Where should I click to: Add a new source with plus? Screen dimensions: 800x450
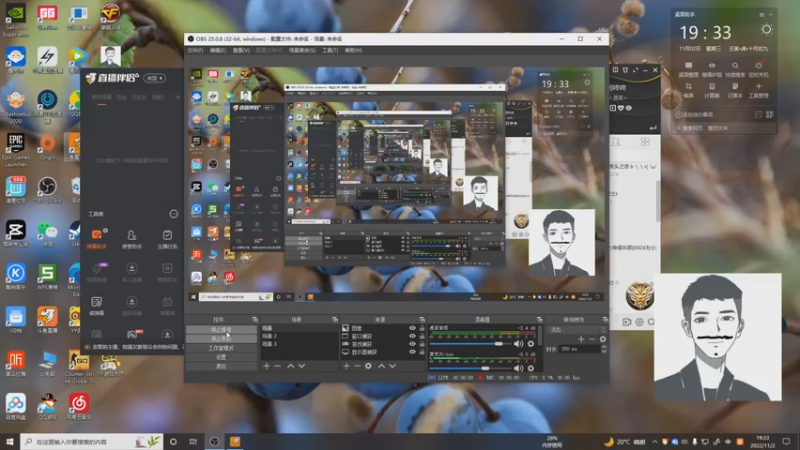(x=346, y=366)
